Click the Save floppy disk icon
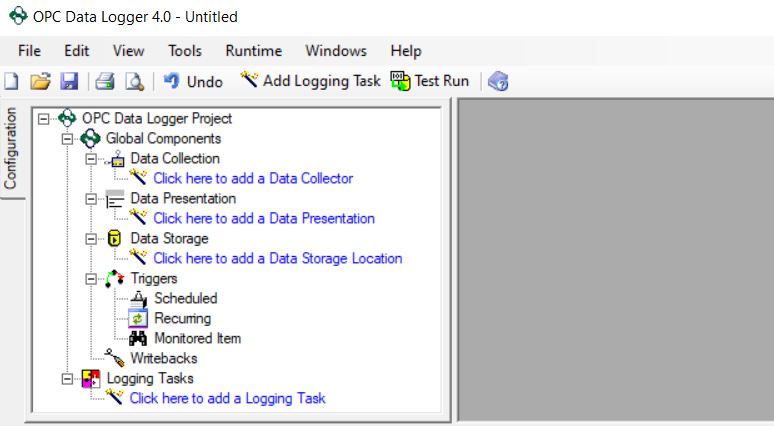This screenshot has height=426, width=774. pyautogui.click(x=69, y=81)
